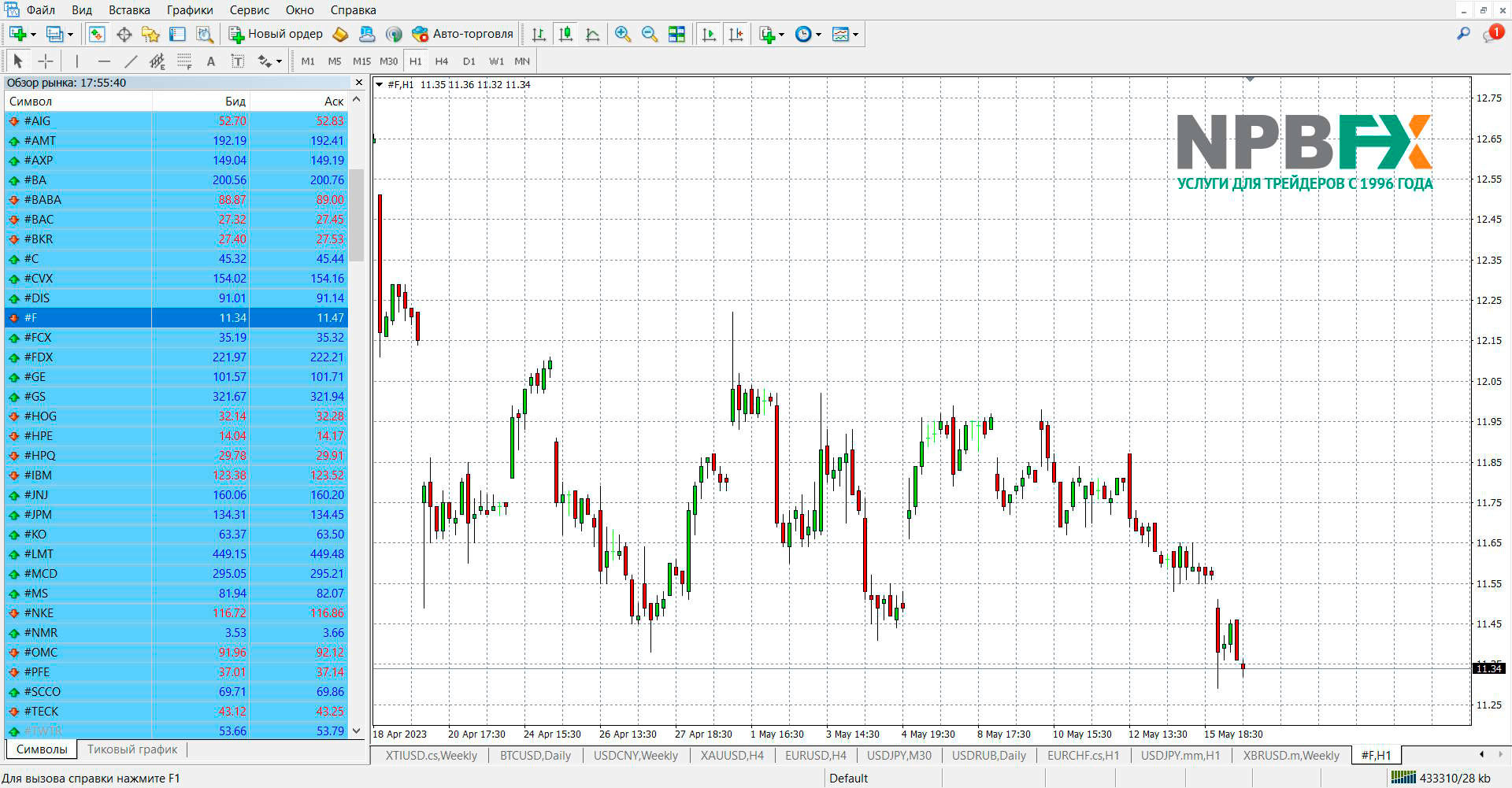This screenshot has height=788, width=1512.
Task: Switch to the M1 timeframe
Action: click(308, 61)
